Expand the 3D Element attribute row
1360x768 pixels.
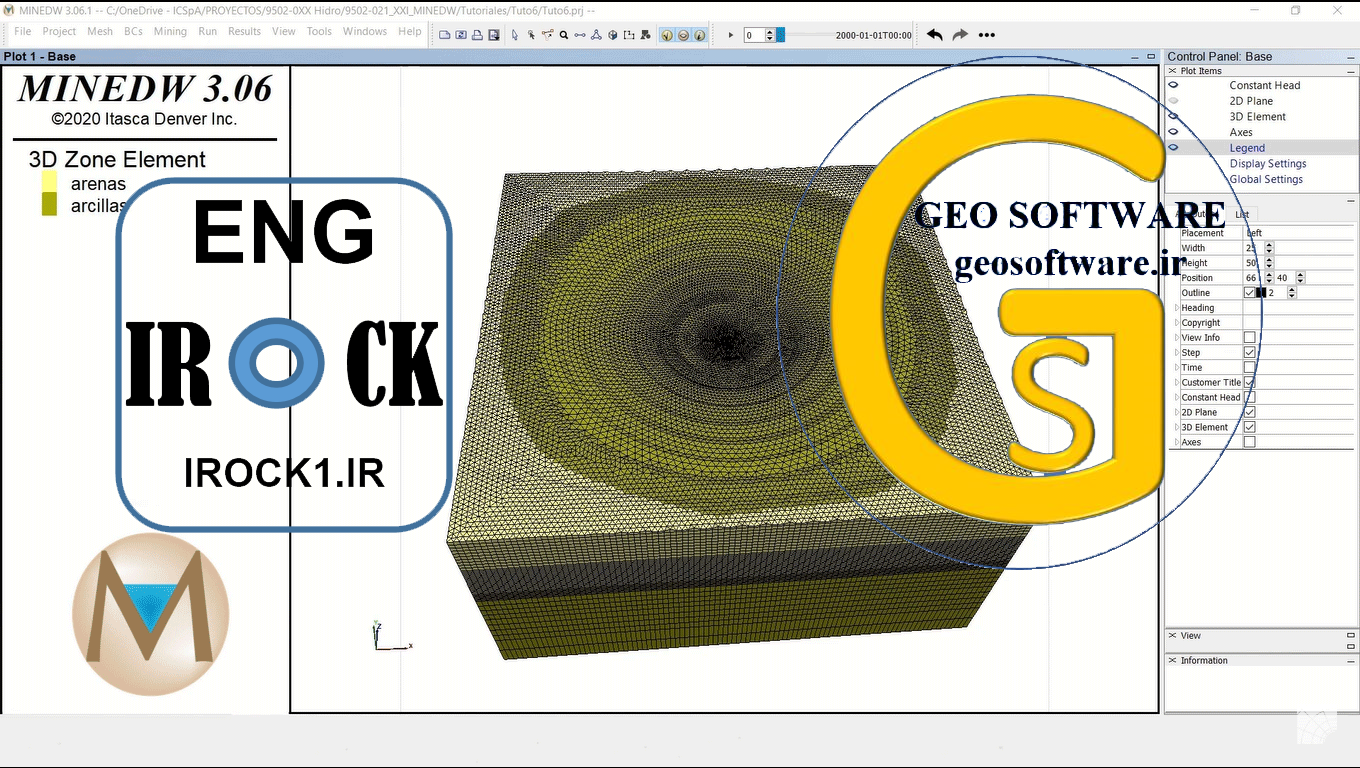pyautogui.click(x=1176, y=427)
